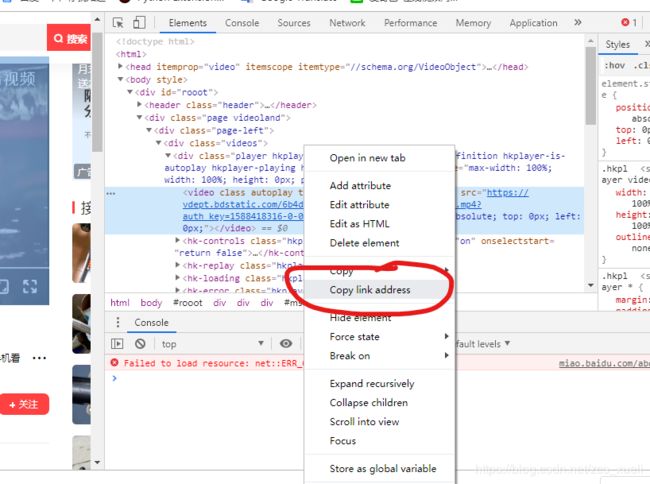This screenshot has height=484, width=650.
Task: Switch to the Sources tab
Action: point(293,23)
